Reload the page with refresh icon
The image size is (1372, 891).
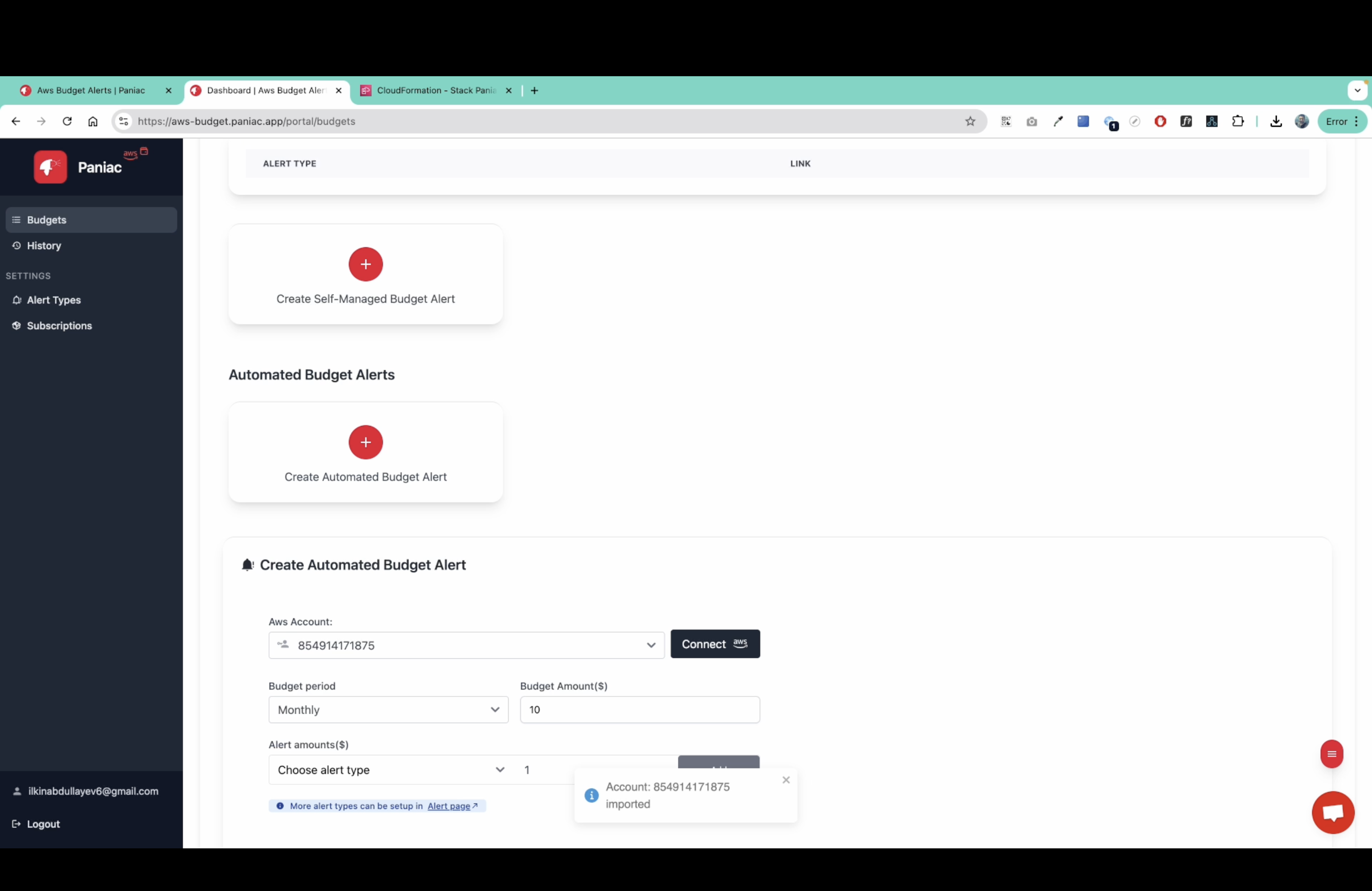(67, 121)
